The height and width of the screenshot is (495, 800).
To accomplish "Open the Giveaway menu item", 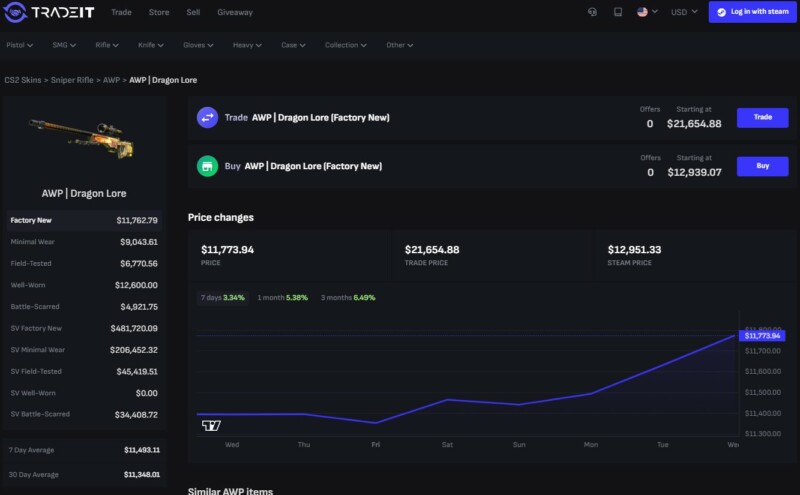I will coord(235,12).
